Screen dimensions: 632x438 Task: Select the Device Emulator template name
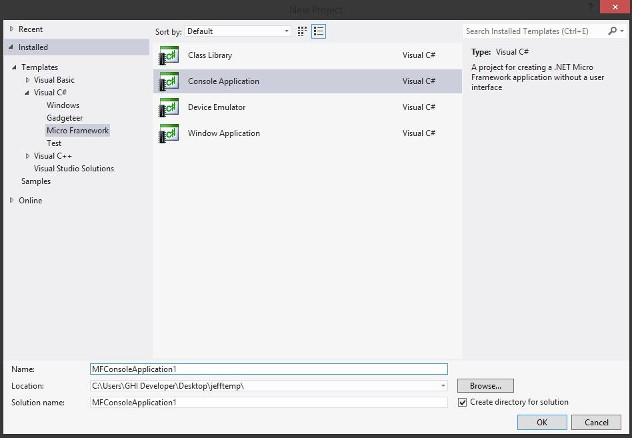[216, 107]
